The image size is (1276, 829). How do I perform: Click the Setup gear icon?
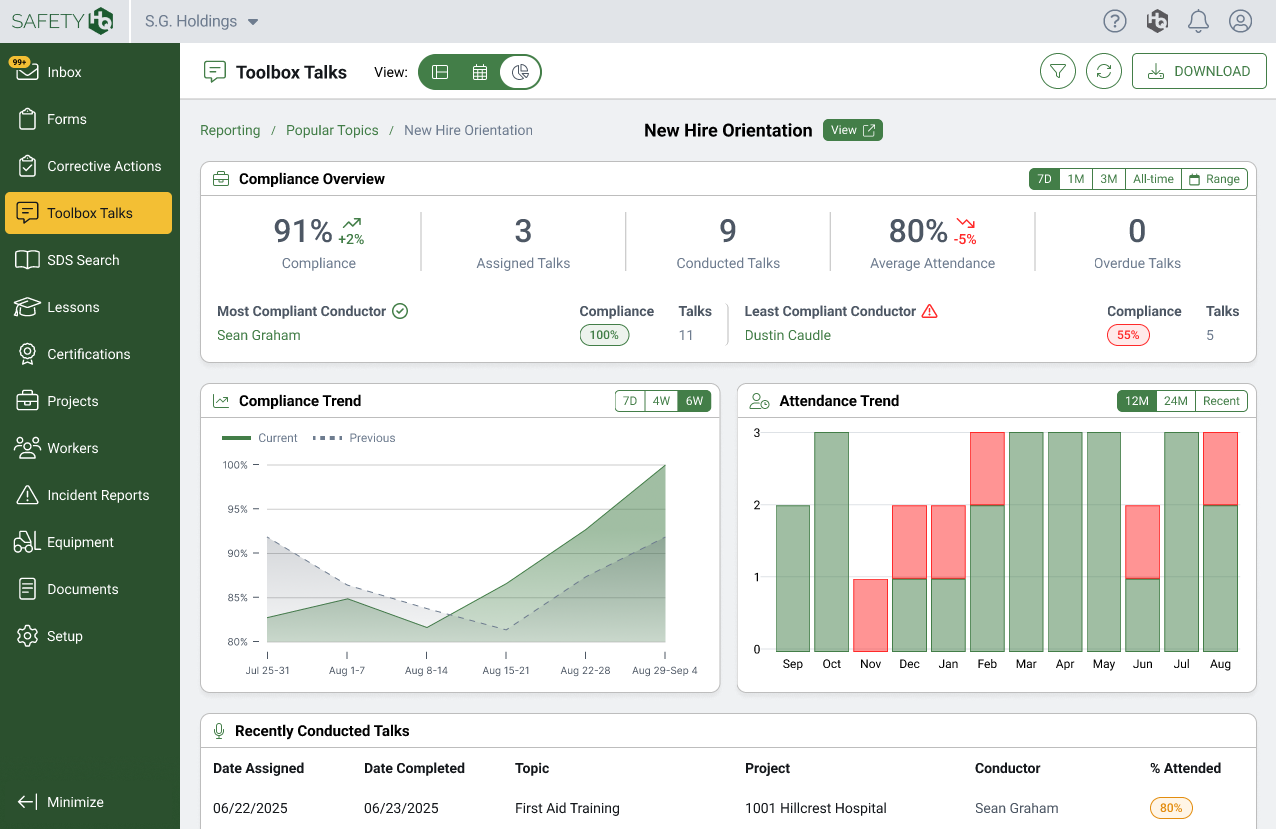(28, 636)
